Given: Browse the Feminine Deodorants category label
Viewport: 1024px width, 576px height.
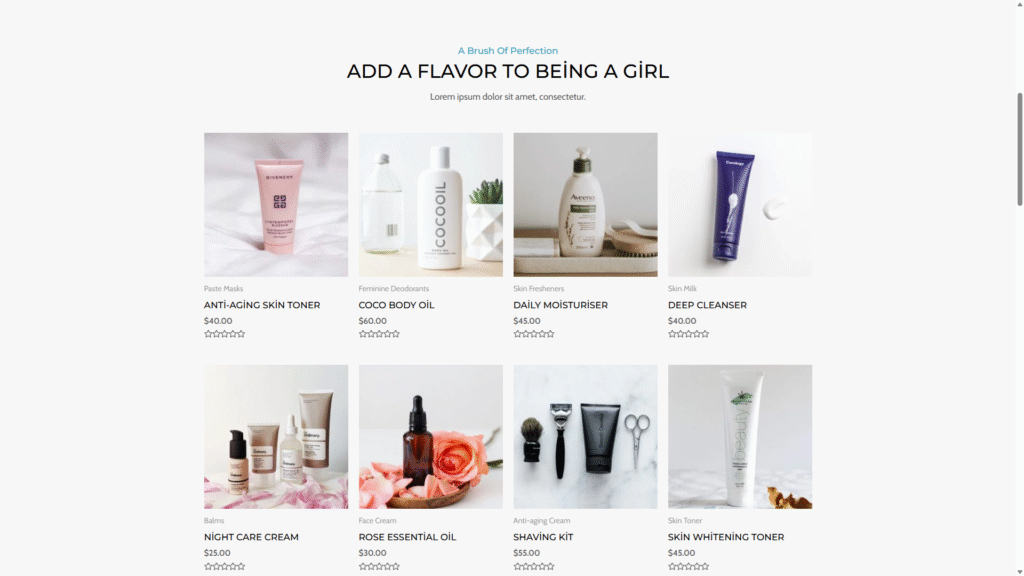Looking at the screenshot, I should (393, 288).
